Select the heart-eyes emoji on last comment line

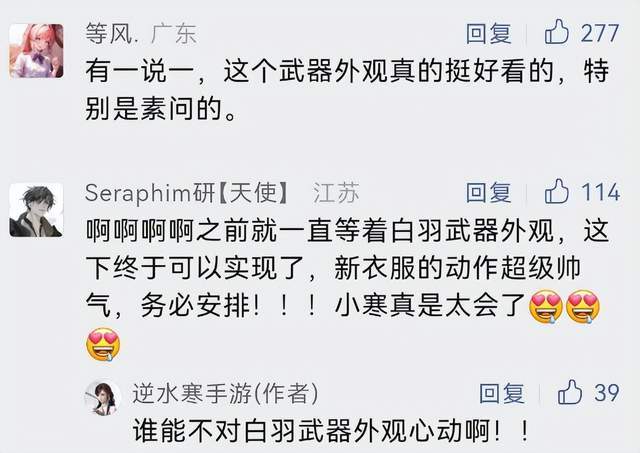click(x=103, y=345)
